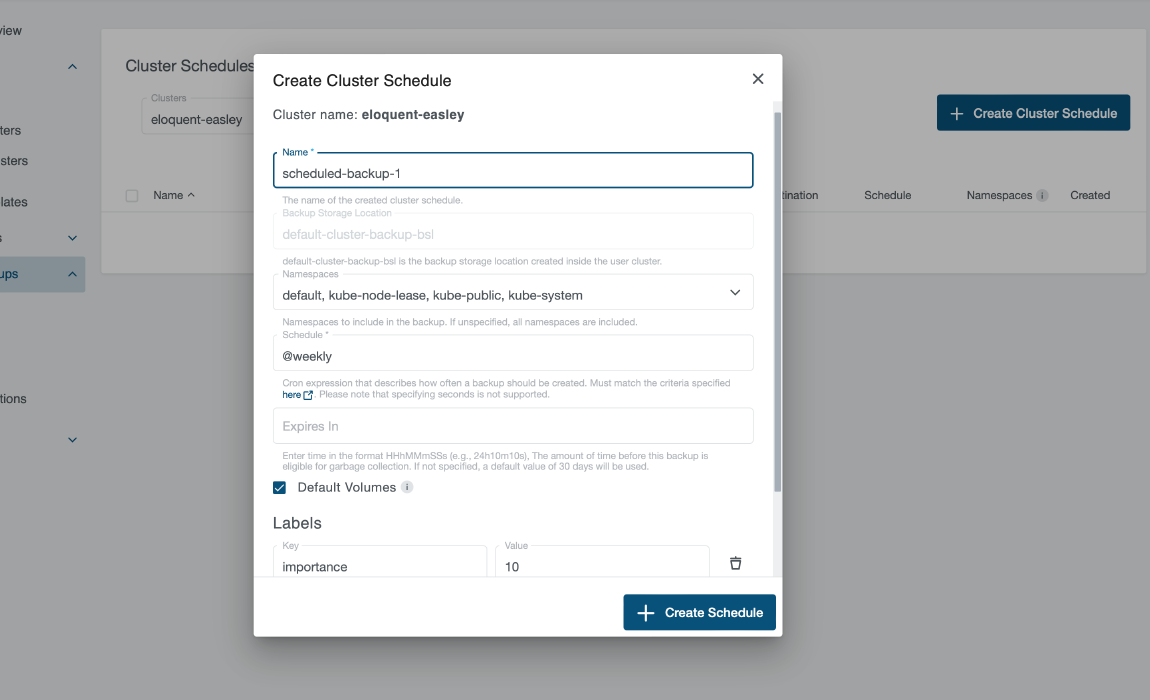The height and width of the screenshot is (700, 1150).
Task: Submit the form with Create Schedule button
Action: (699, 612)
